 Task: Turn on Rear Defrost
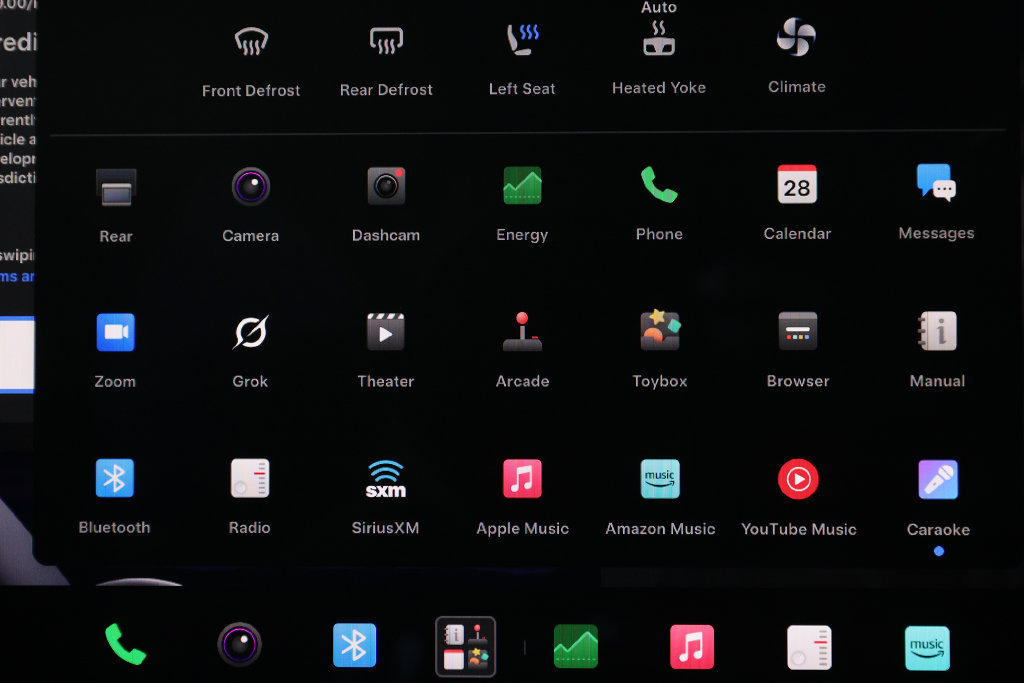pyautogui.click(x=386, y=42)
